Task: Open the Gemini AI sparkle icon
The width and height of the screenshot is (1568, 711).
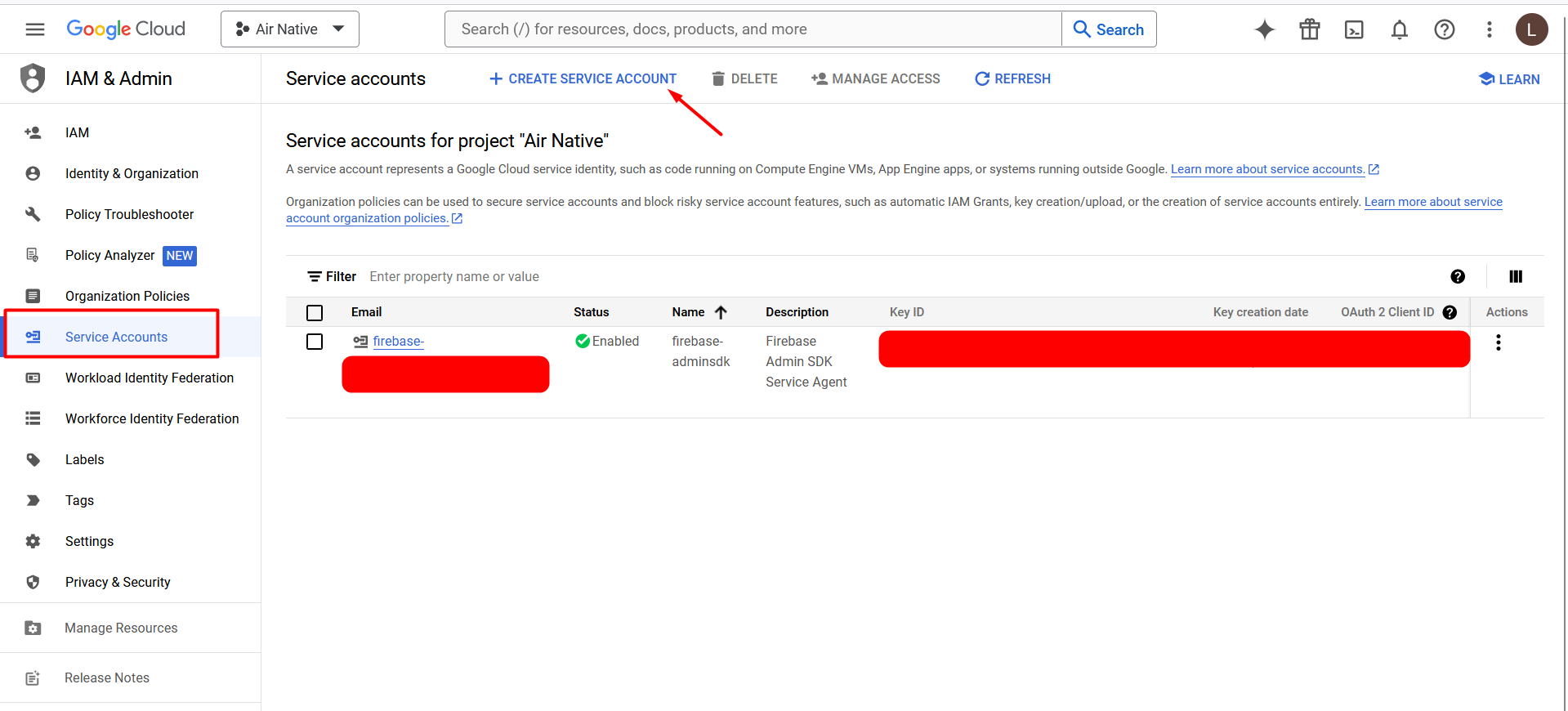Action: point(1265,29)
